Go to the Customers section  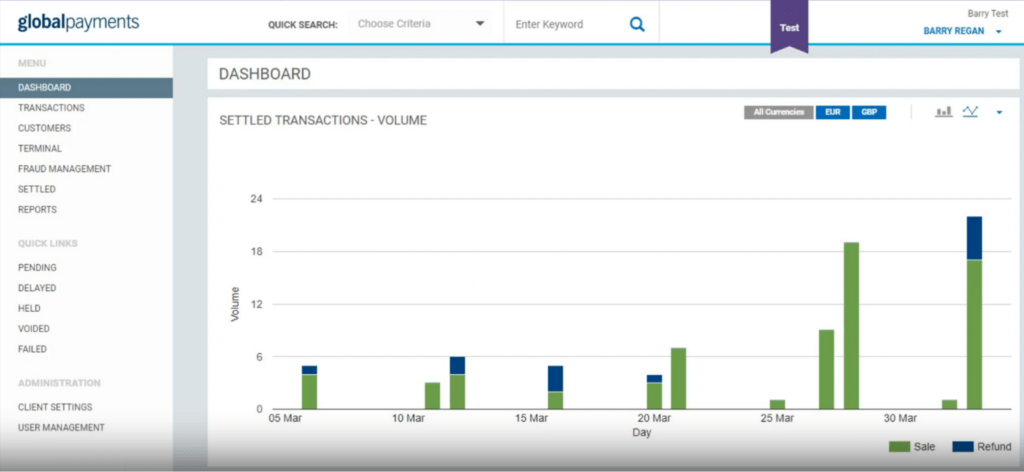pyautogui.click(x=44, y=128)
